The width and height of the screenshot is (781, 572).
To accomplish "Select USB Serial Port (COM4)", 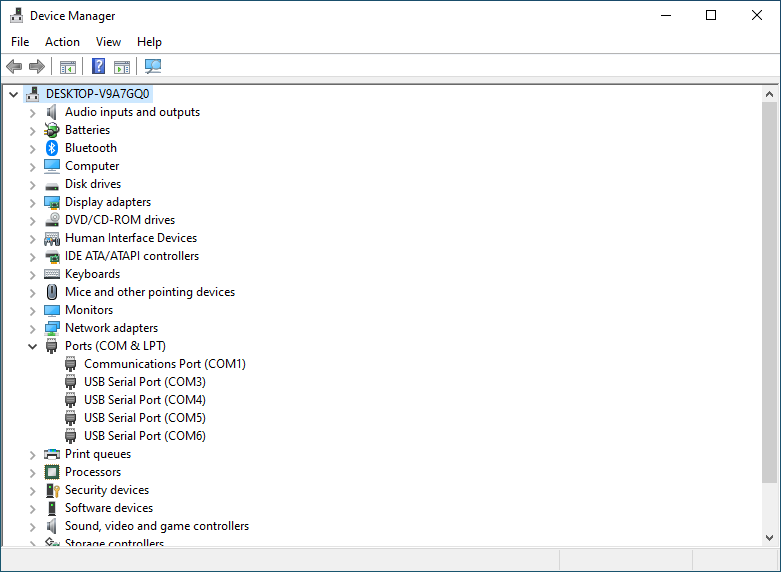I will click(145, 400).
